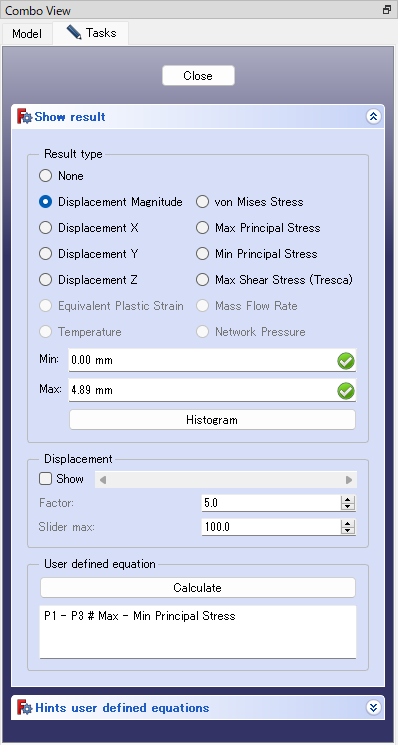Choose Displacement Z result type
The width and height of the screenshot is (398, 745).
coord(46,280)
